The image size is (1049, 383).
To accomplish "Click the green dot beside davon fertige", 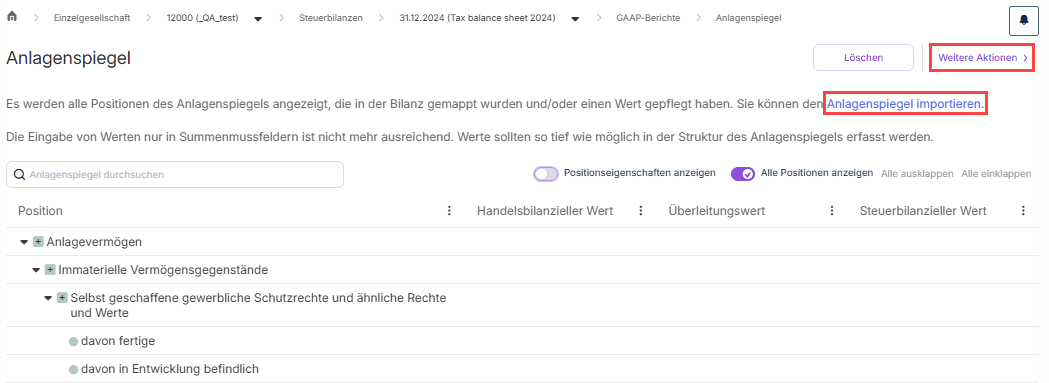I will coord(74,341).
